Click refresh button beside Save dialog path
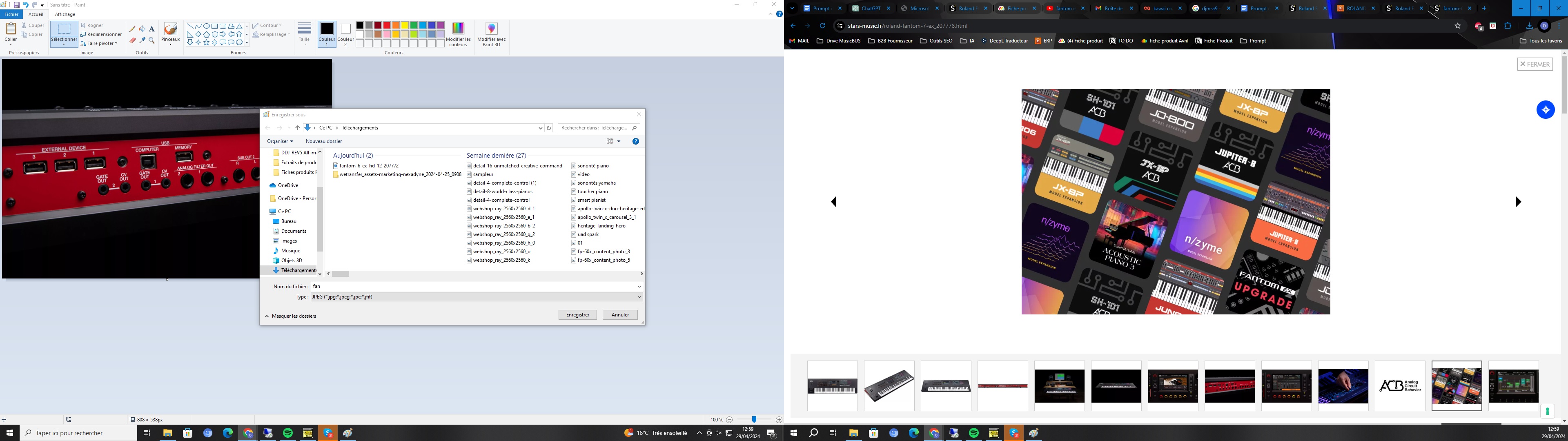Image resolution: width=1568 pixels, height=441 pixels. (x=549, y=128)
